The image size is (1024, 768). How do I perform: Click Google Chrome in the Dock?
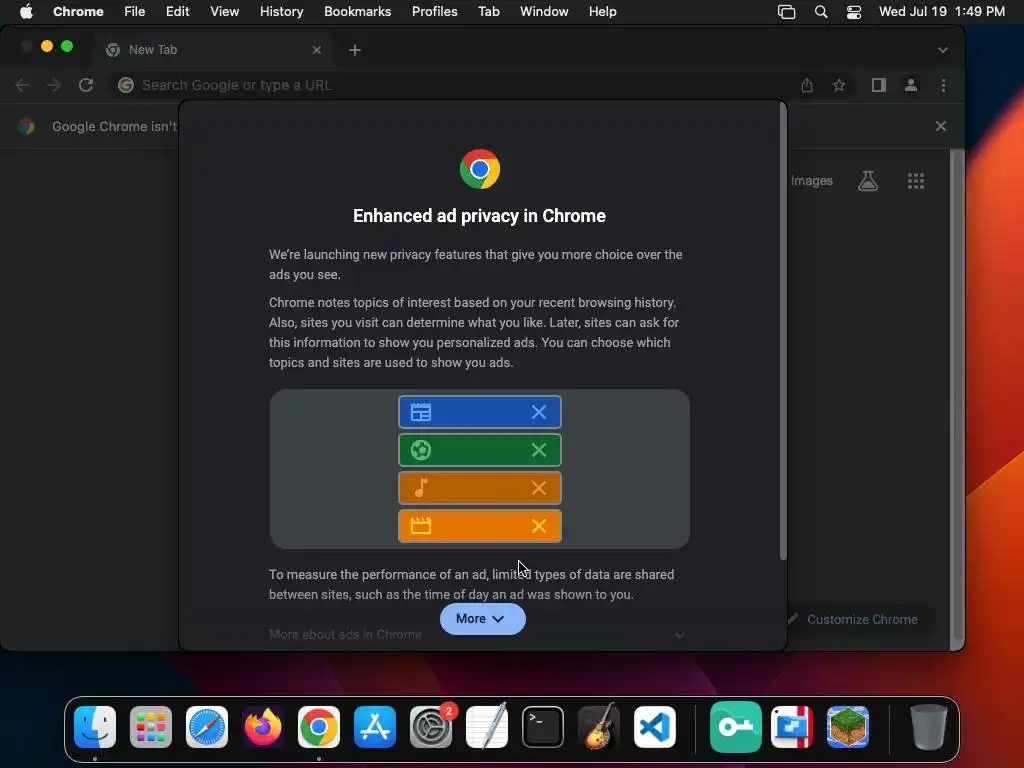click(x=319, y=727)
